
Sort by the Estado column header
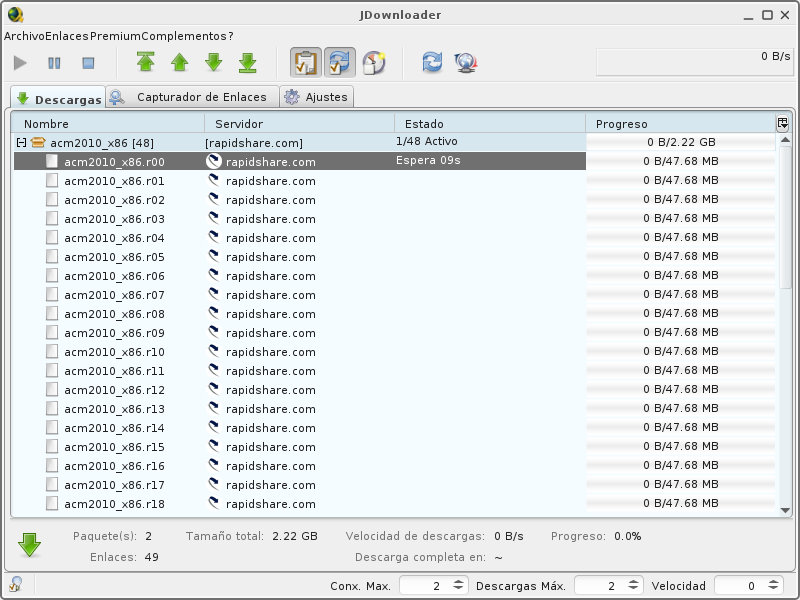tap(490, 124)
